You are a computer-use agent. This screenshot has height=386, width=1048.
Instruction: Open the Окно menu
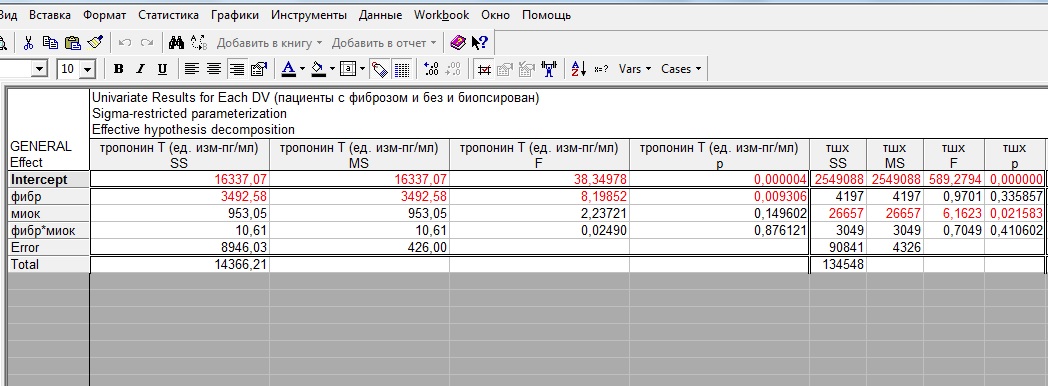click(x=495, y=15)
